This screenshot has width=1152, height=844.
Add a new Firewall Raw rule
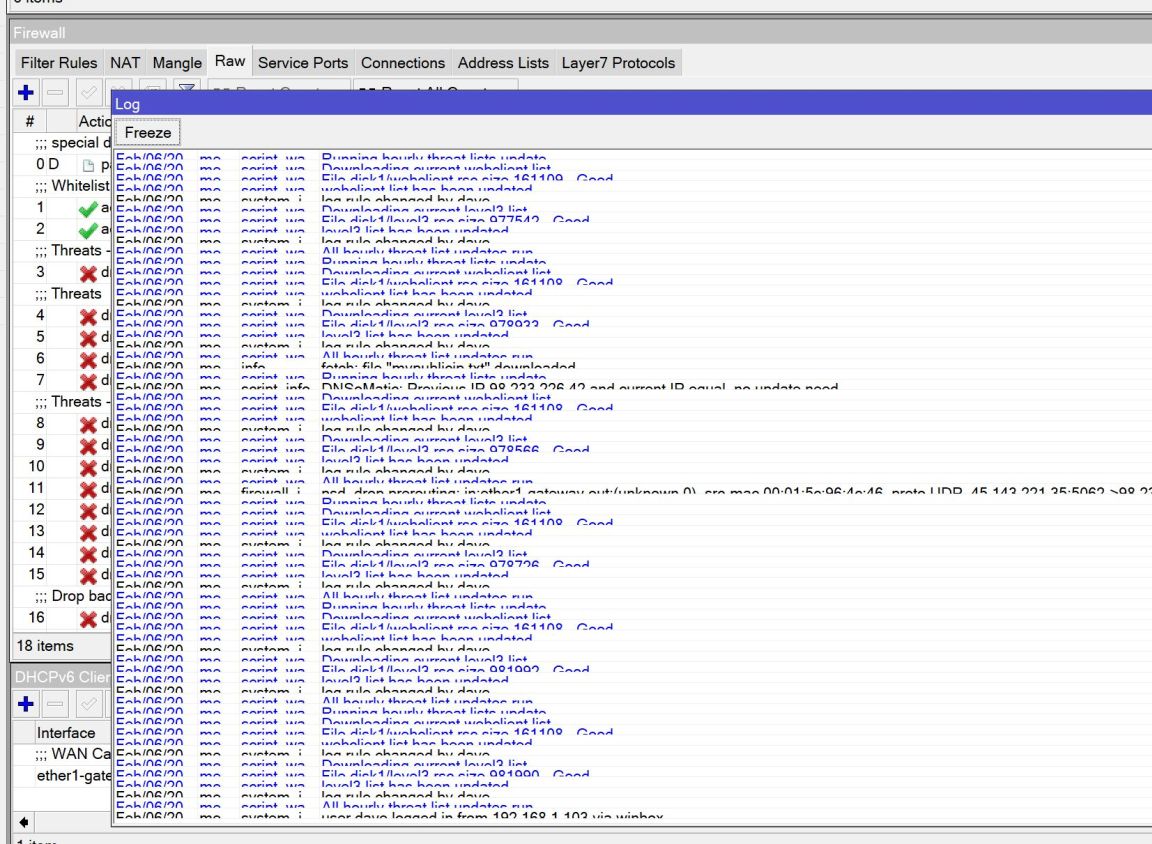coord(26,93)
